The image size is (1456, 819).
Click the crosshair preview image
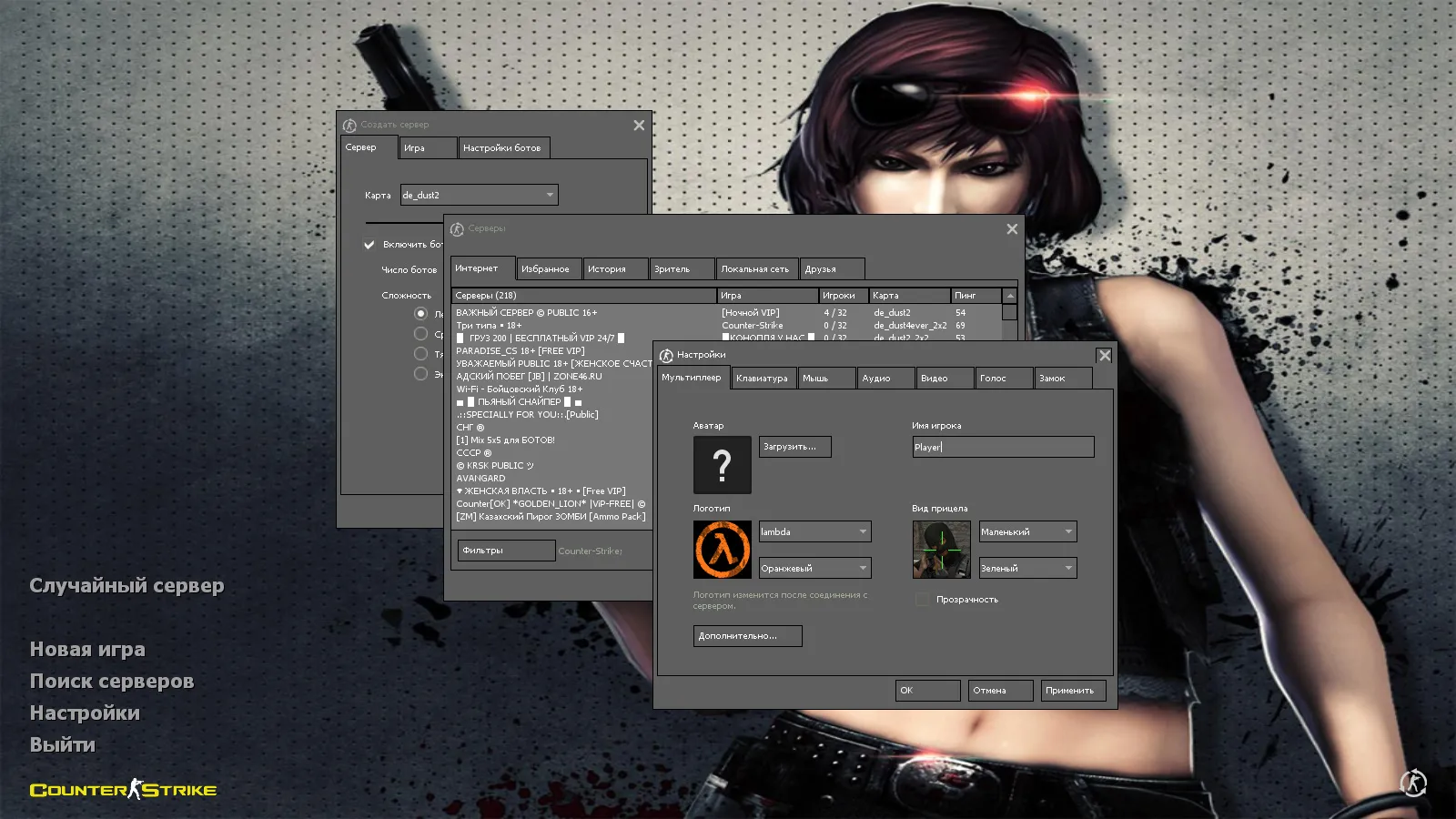point(941,550)
